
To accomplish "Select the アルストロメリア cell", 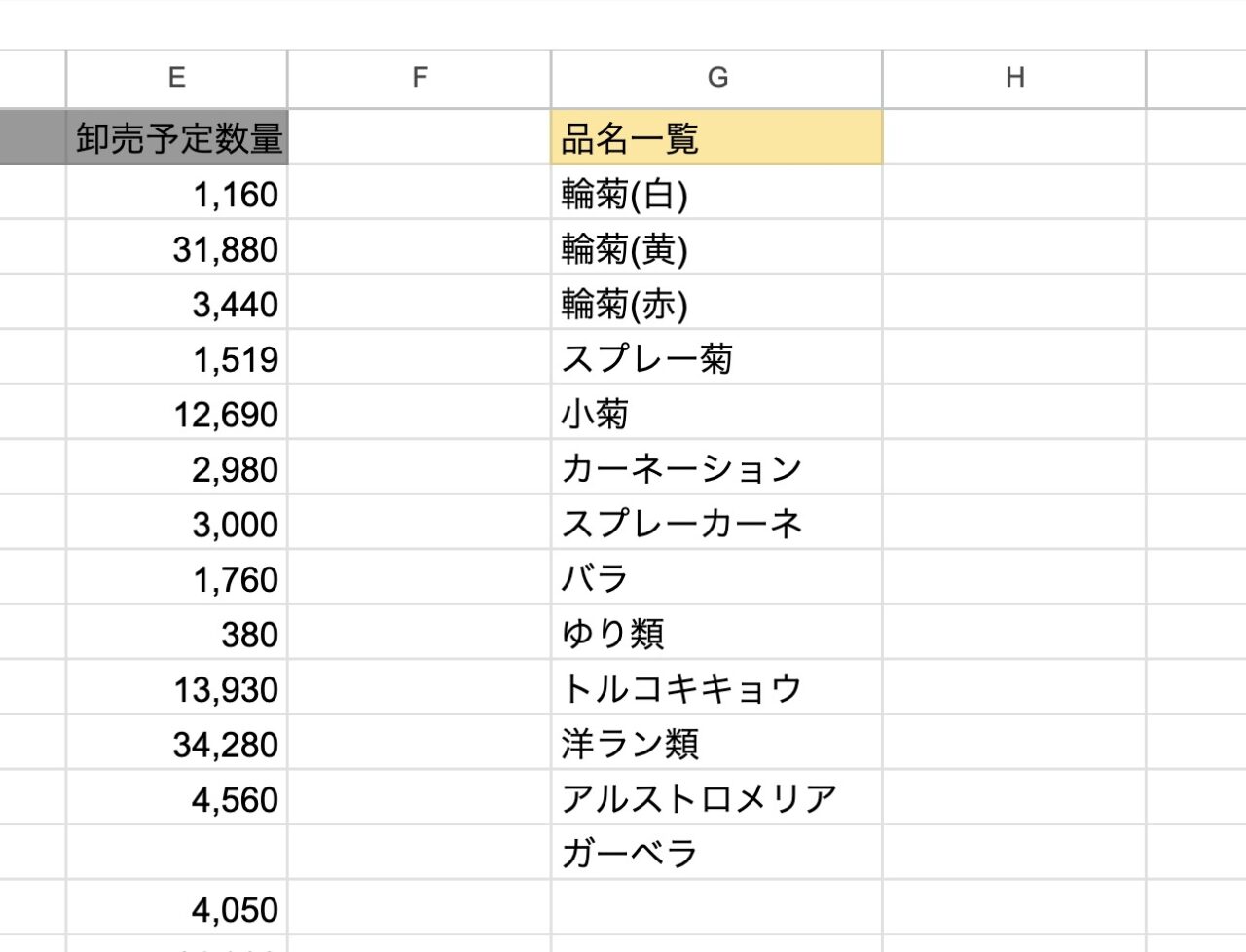I will (x=717, y=798).
